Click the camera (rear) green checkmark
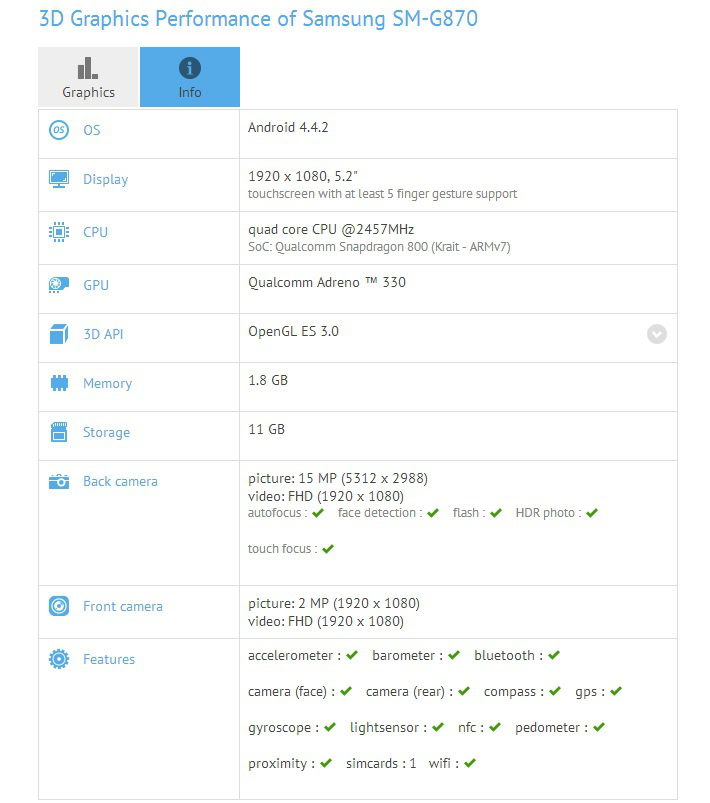Screen dimensions: 710x803 [x=464, y=691]
